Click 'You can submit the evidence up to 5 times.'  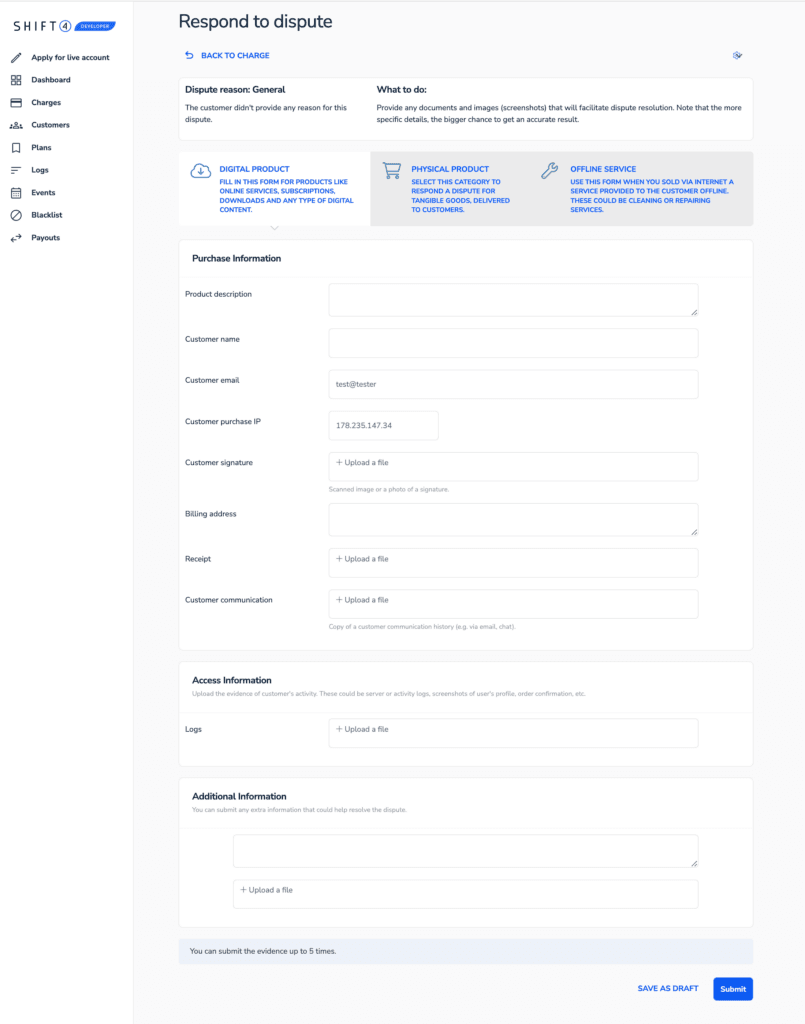pyautogui.click(x=263, y=952)
